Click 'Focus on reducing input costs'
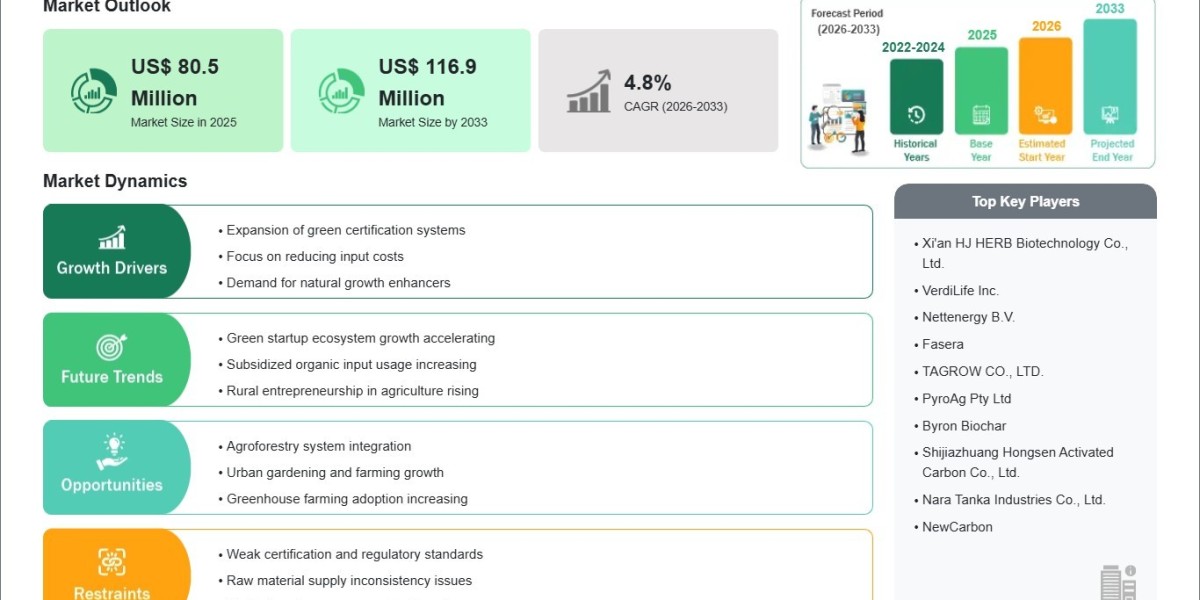Image resolution: width=1200 pixels, height=600 pixels. 315,256
